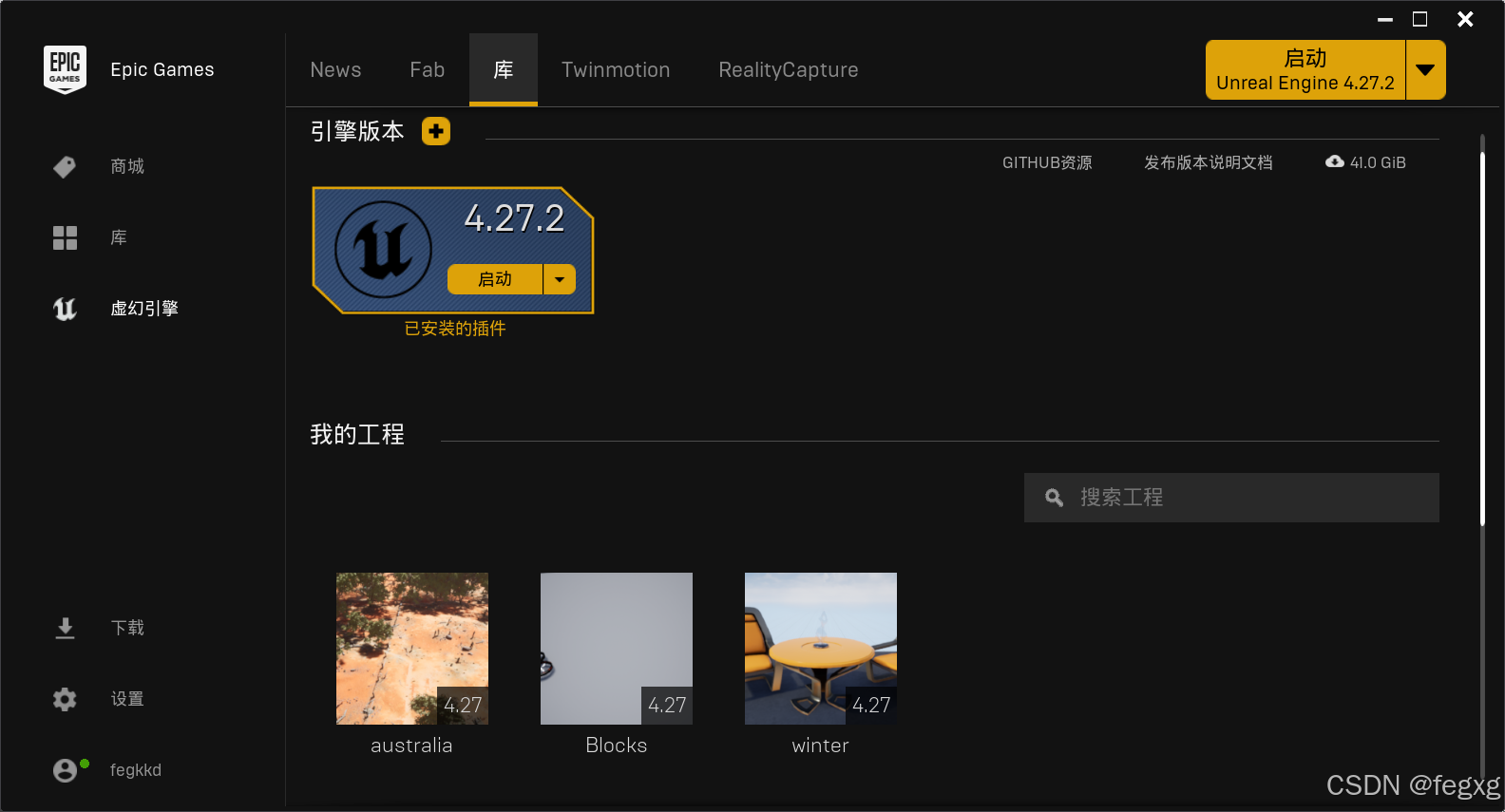
Task: Open 设置 in the sidebar
Action: pos(127,699)
